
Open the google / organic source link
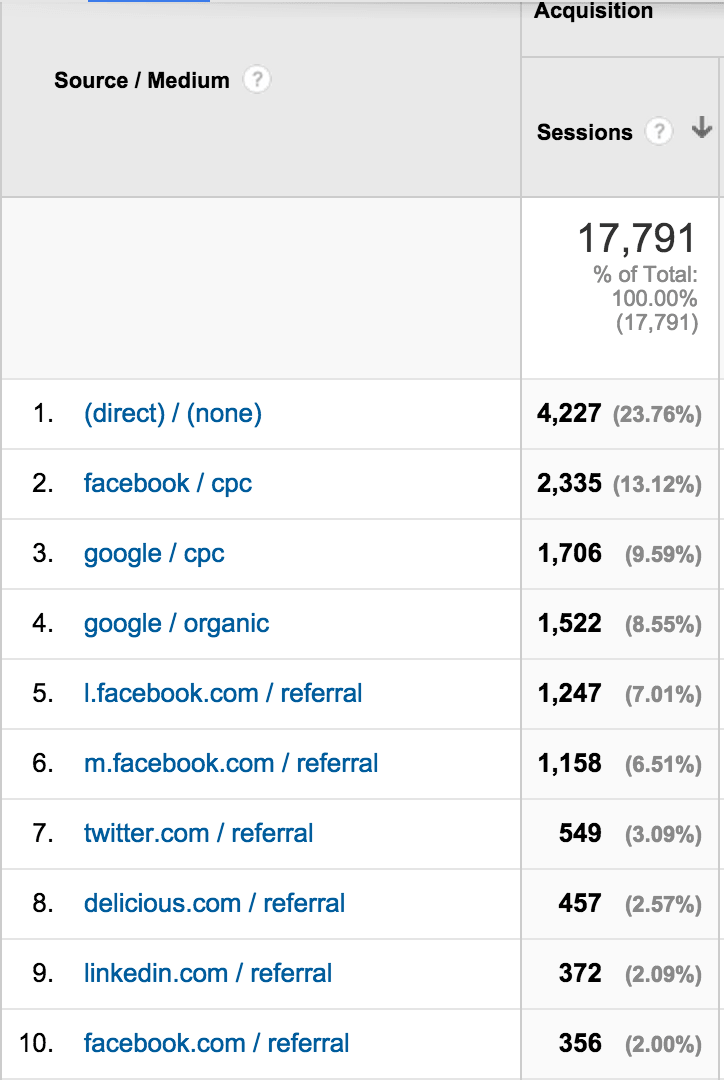click(176, 623)
